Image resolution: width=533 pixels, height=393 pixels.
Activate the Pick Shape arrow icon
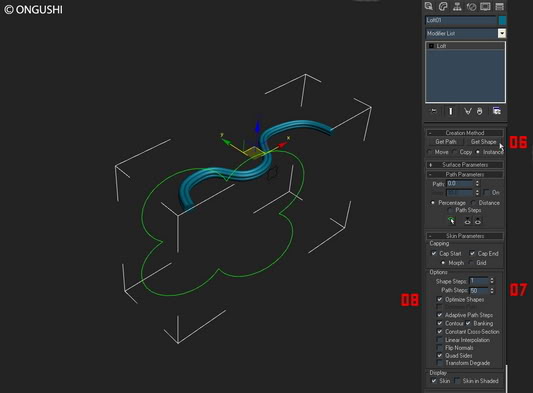tap(451, 221)
